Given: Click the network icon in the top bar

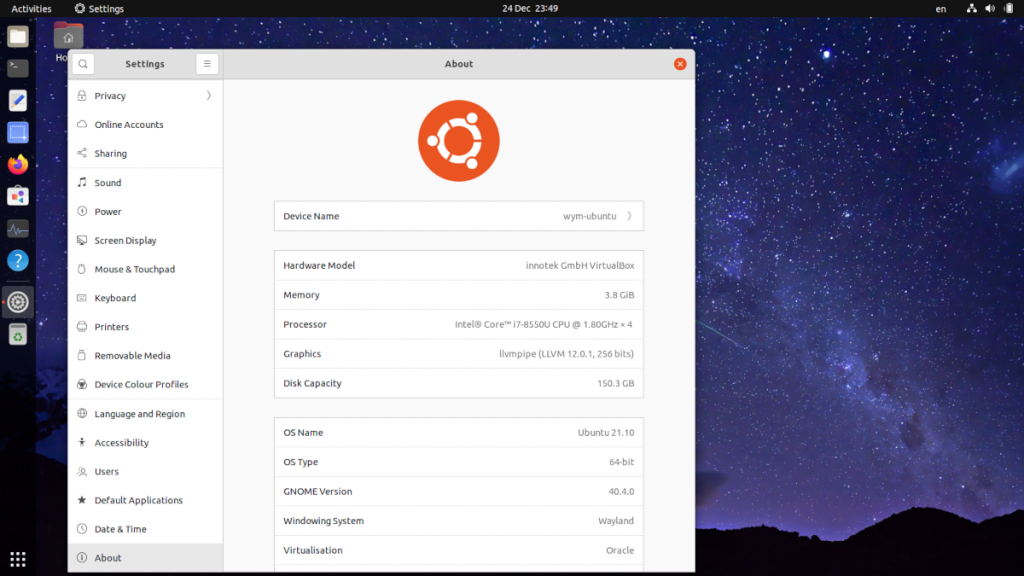Looking at the screenshot, I should tap(971, 9).
